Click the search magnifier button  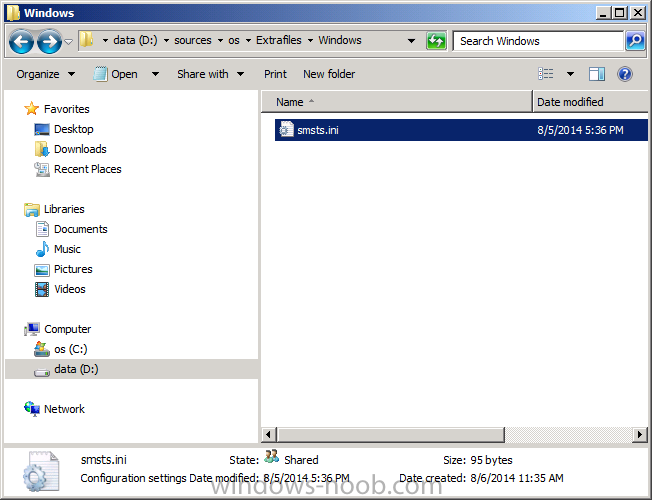635,41
